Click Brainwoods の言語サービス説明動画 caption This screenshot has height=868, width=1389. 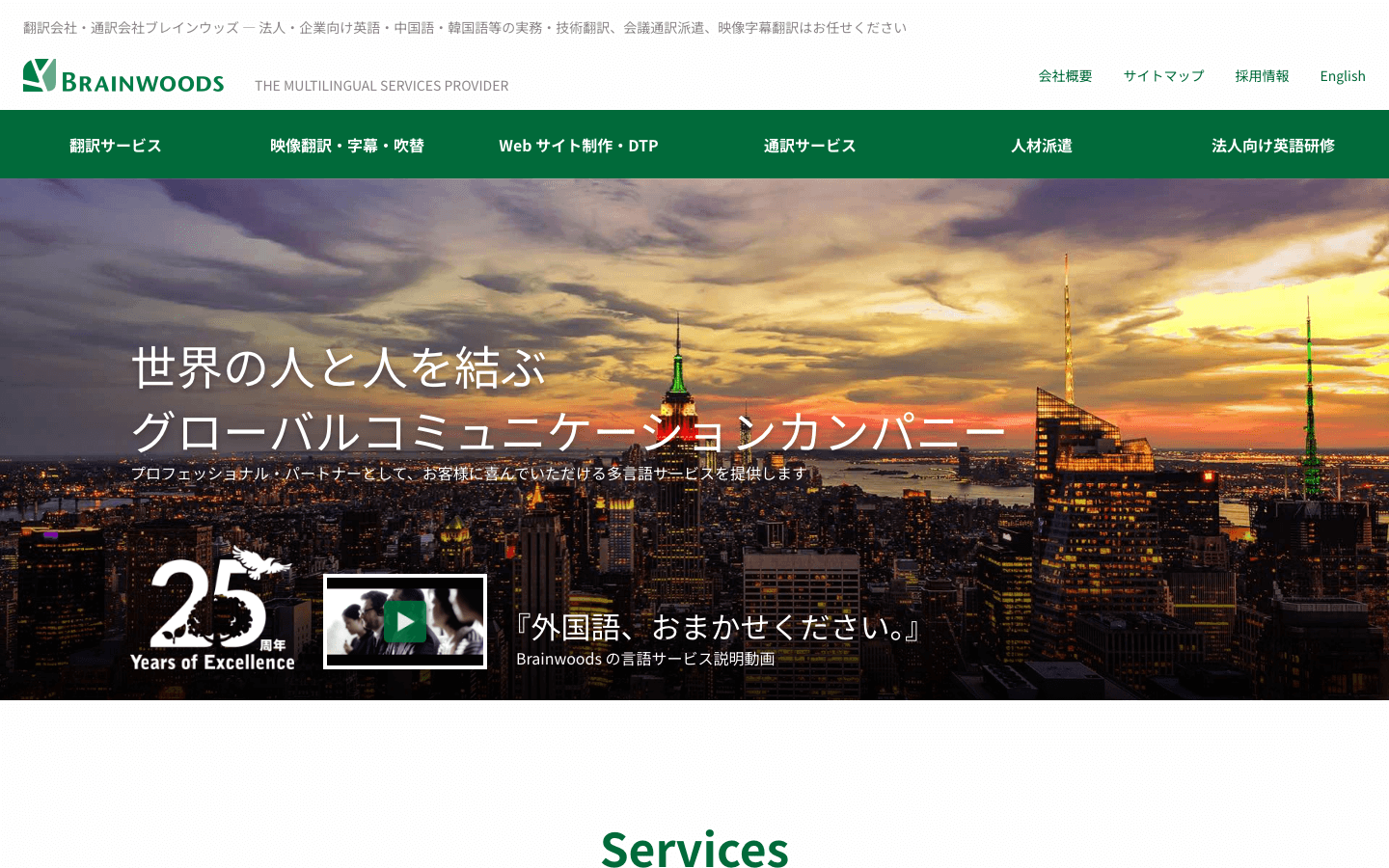pyautogui.click(x=645, y=659)
